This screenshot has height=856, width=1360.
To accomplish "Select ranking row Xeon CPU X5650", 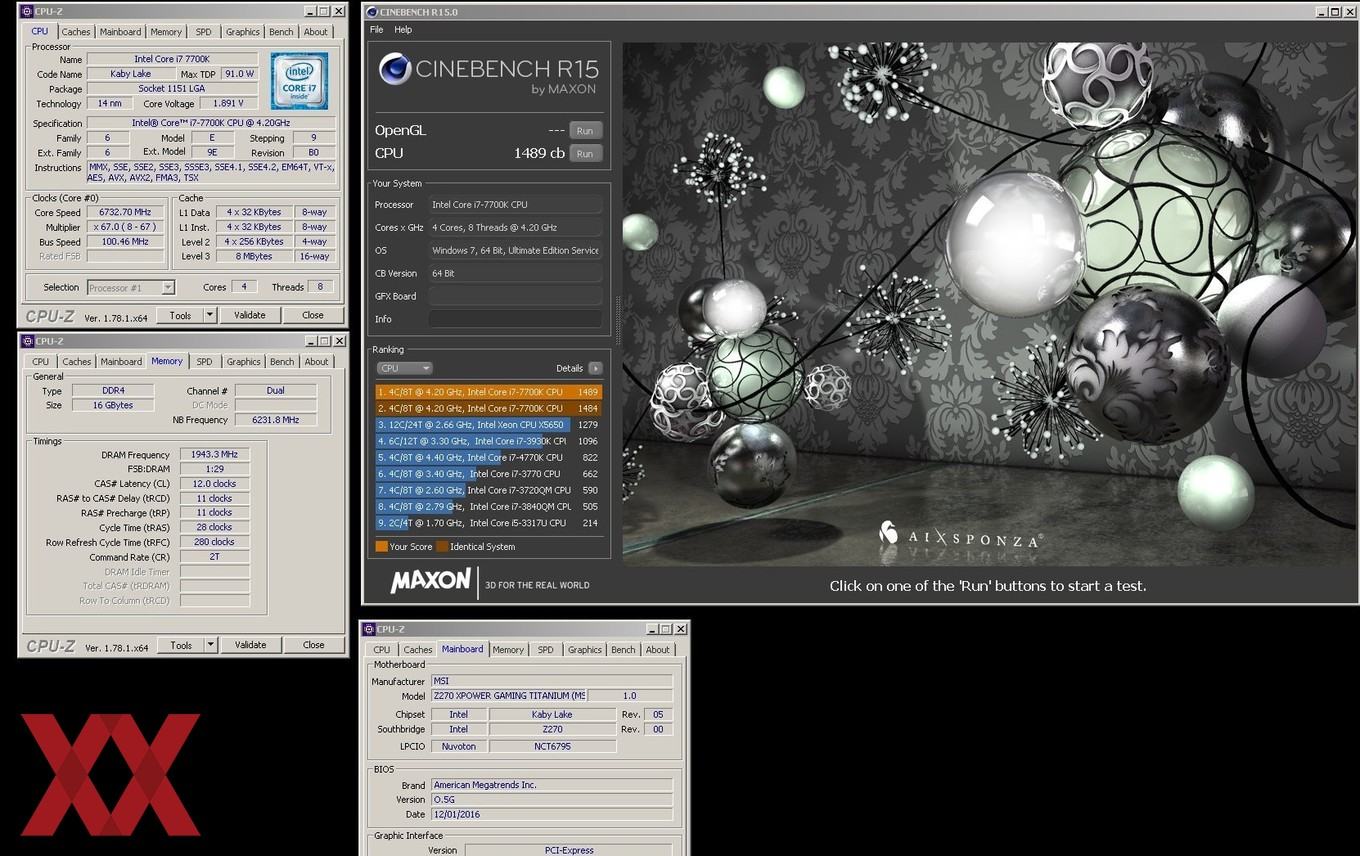I will point(489,425).
